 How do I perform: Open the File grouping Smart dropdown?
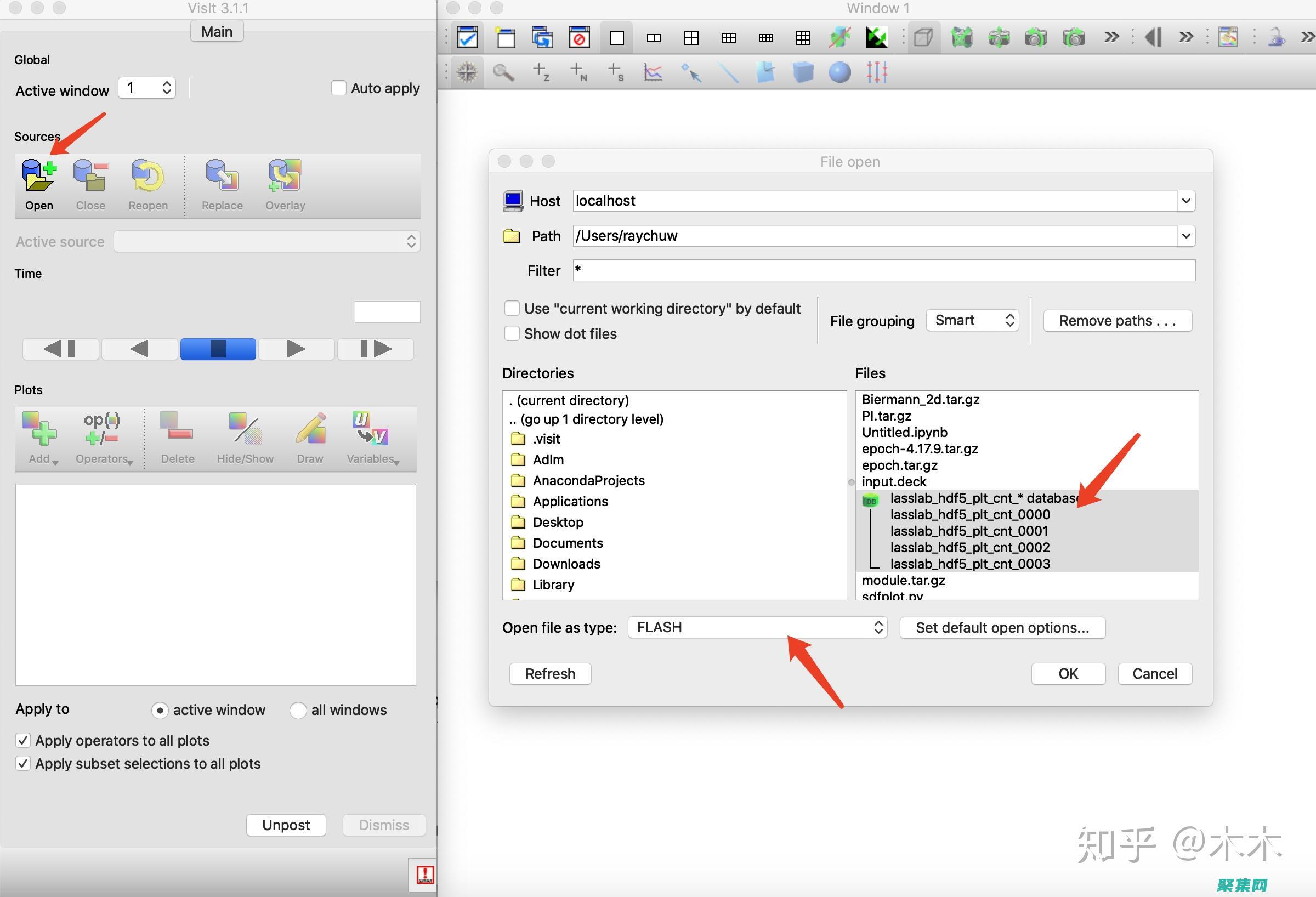972,321
